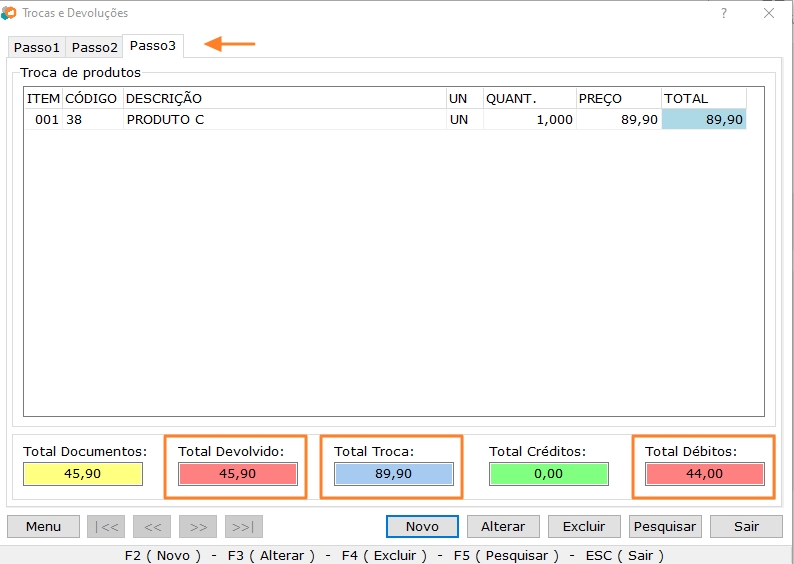The image size is (794, 564).
Task: Click the blue Total Troca field
Action: (x=393, y=474)
